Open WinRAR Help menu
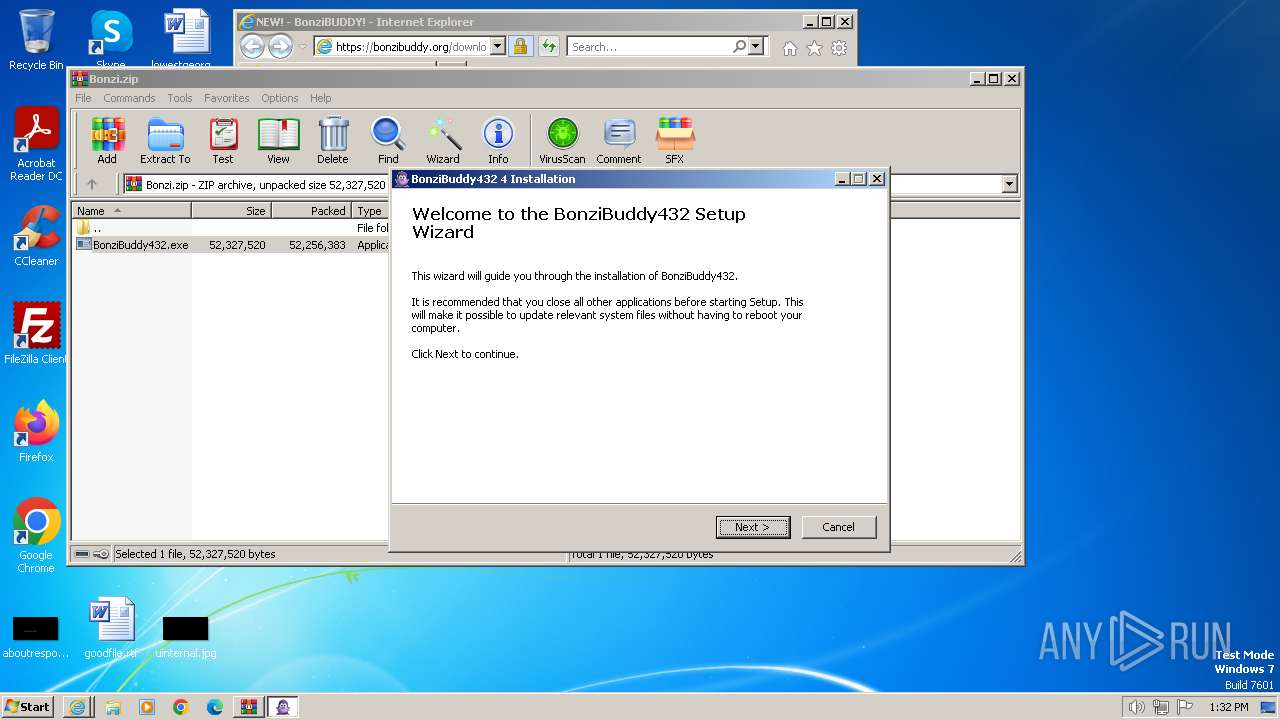Viewport: 1280px width, 720px height. (320, 98)
